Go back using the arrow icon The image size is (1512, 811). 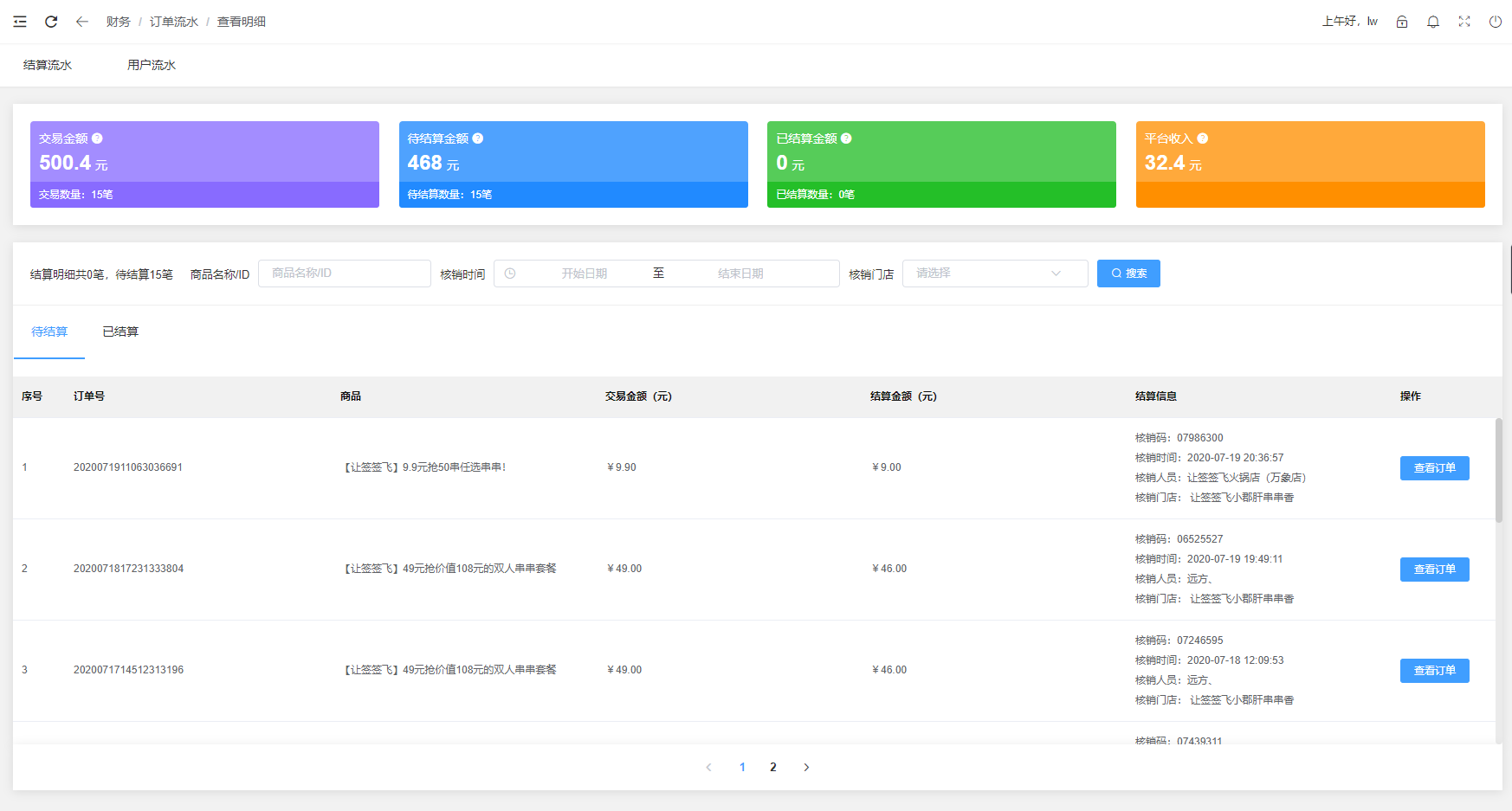[82, 22]
